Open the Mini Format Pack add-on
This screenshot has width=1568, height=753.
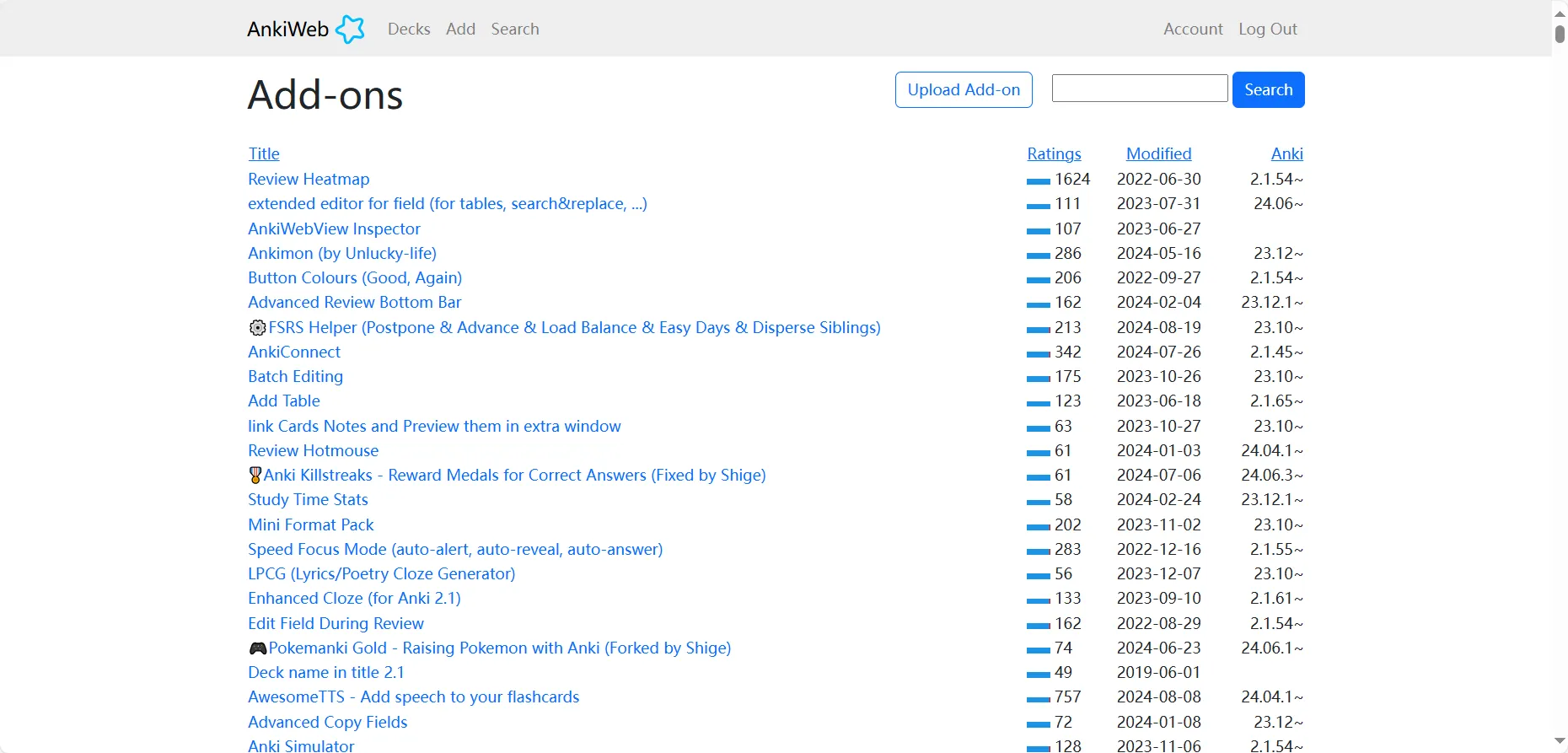310,524
